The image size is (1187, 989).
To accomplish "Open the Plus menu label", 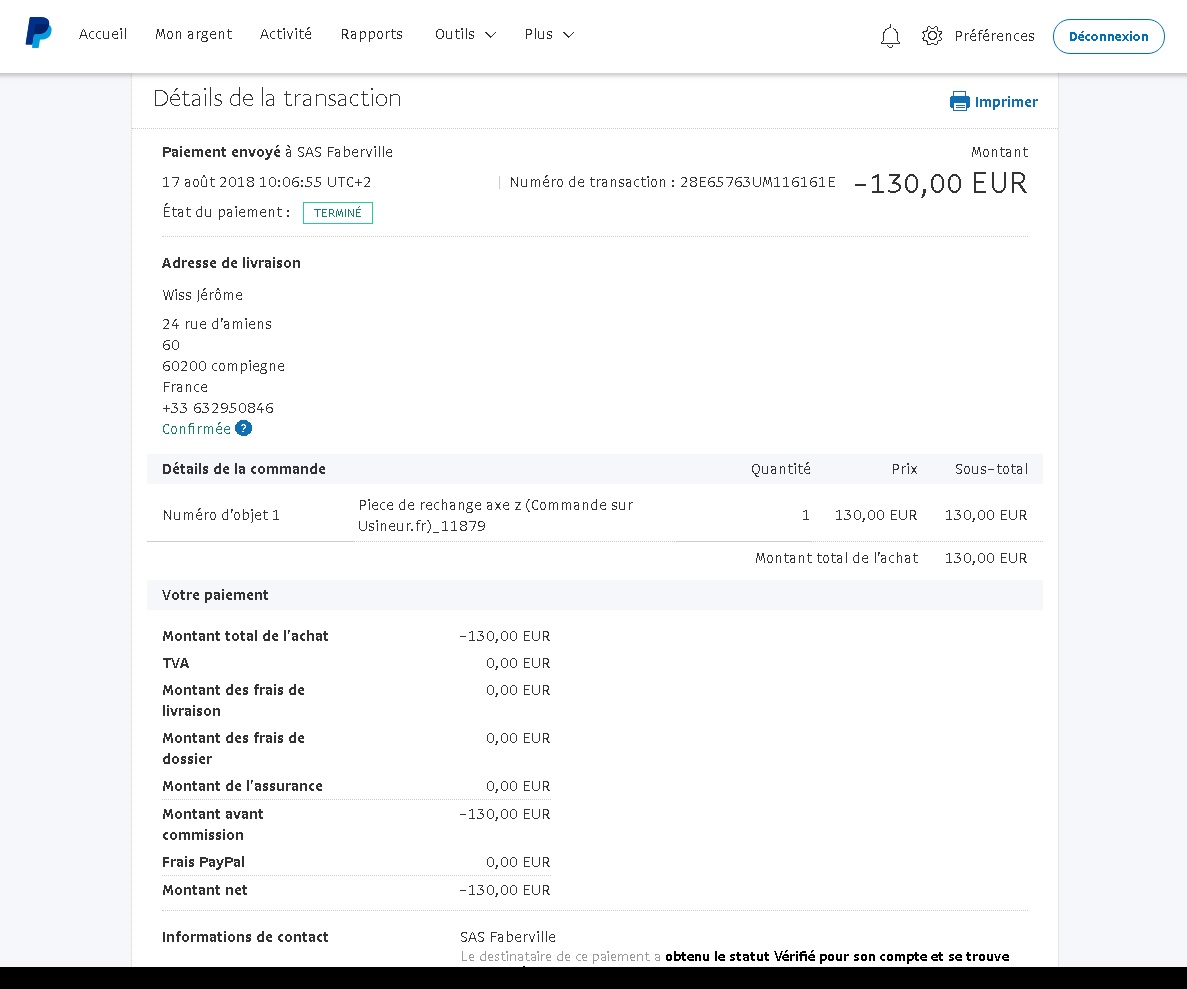I will tap(538, 34).
